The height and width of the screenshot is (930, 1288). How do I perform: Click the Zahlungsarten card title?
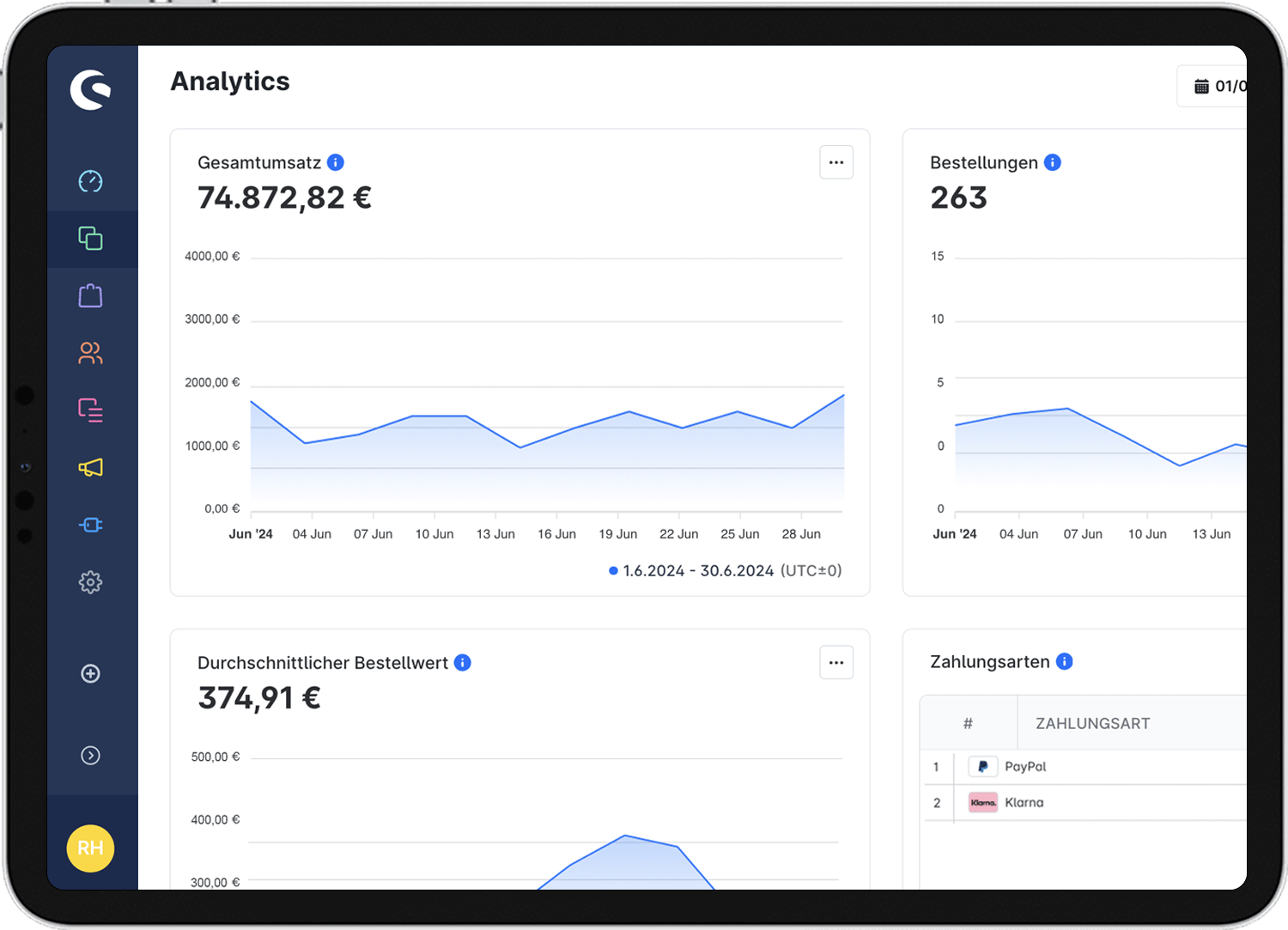pos(990,661)
